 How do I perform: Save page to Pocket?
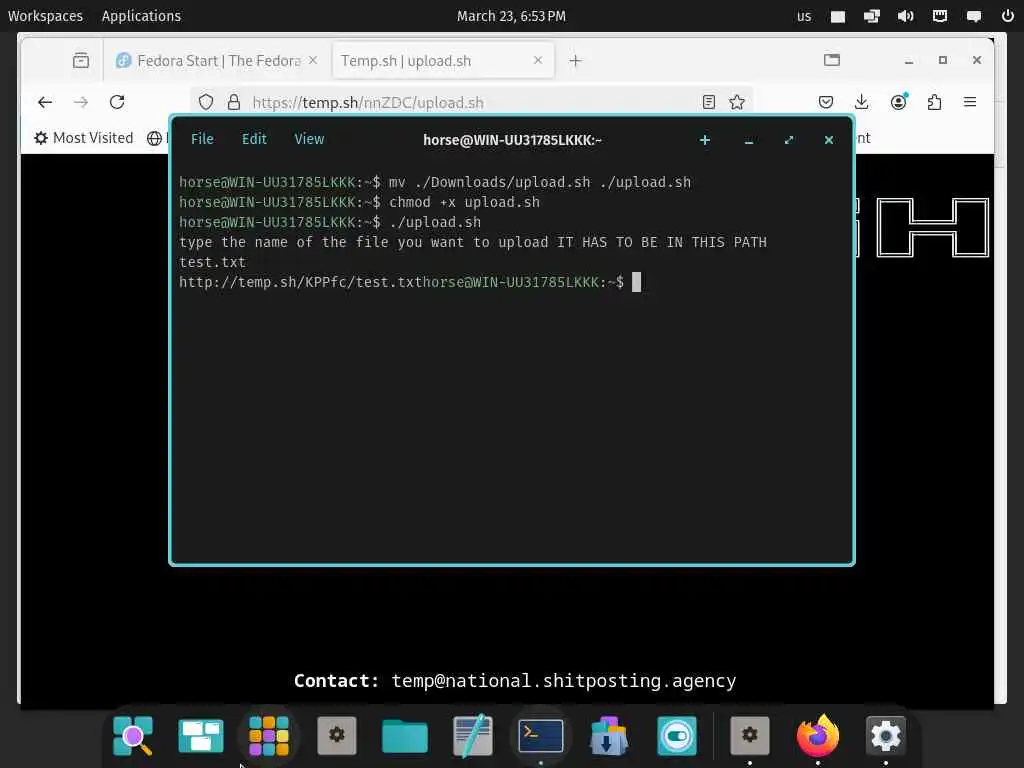click(x=825, y=102)
